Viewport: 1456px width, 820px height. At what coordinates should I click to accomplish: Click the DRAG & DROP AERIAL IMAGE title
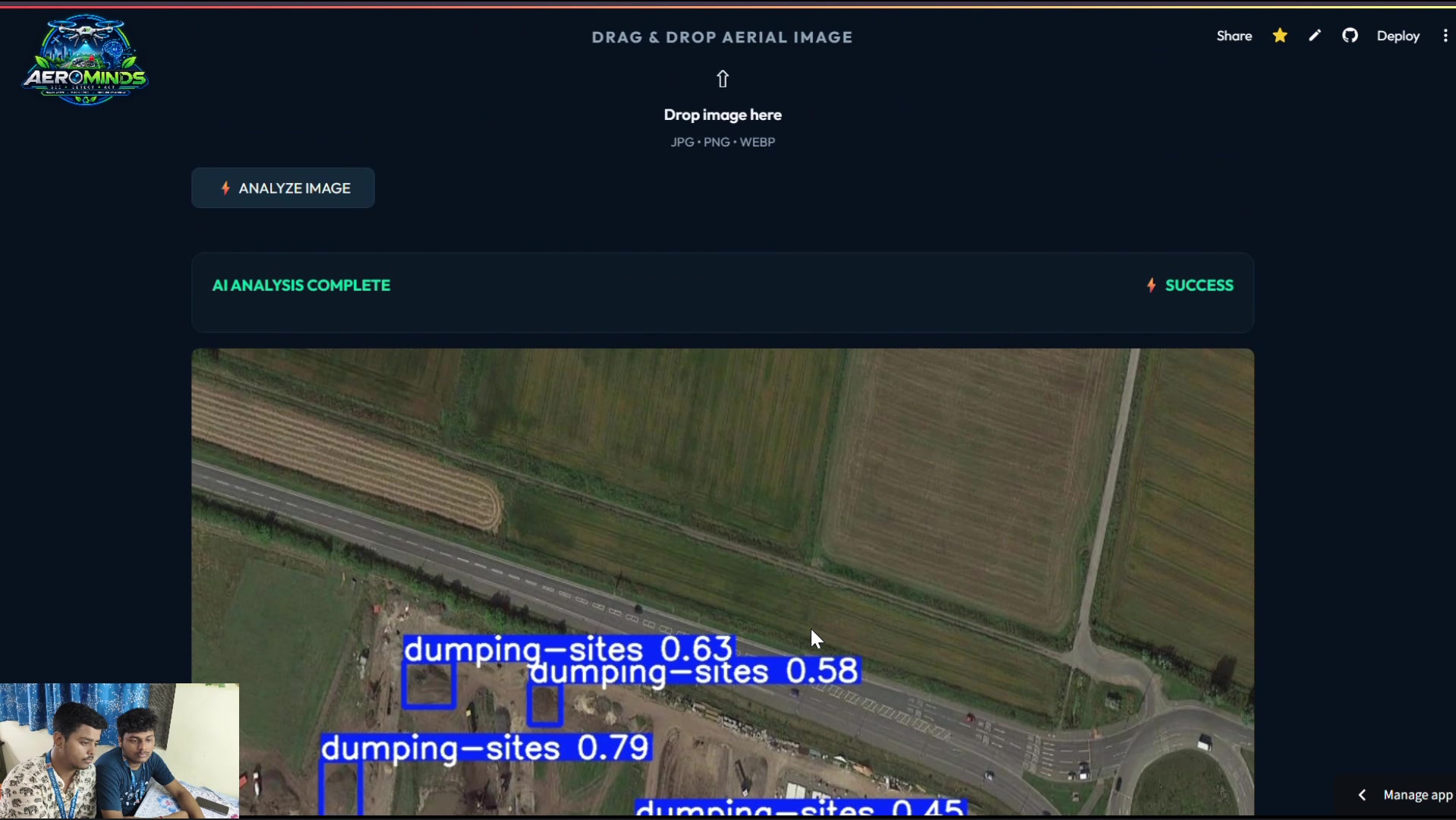(x=723, y=37)
